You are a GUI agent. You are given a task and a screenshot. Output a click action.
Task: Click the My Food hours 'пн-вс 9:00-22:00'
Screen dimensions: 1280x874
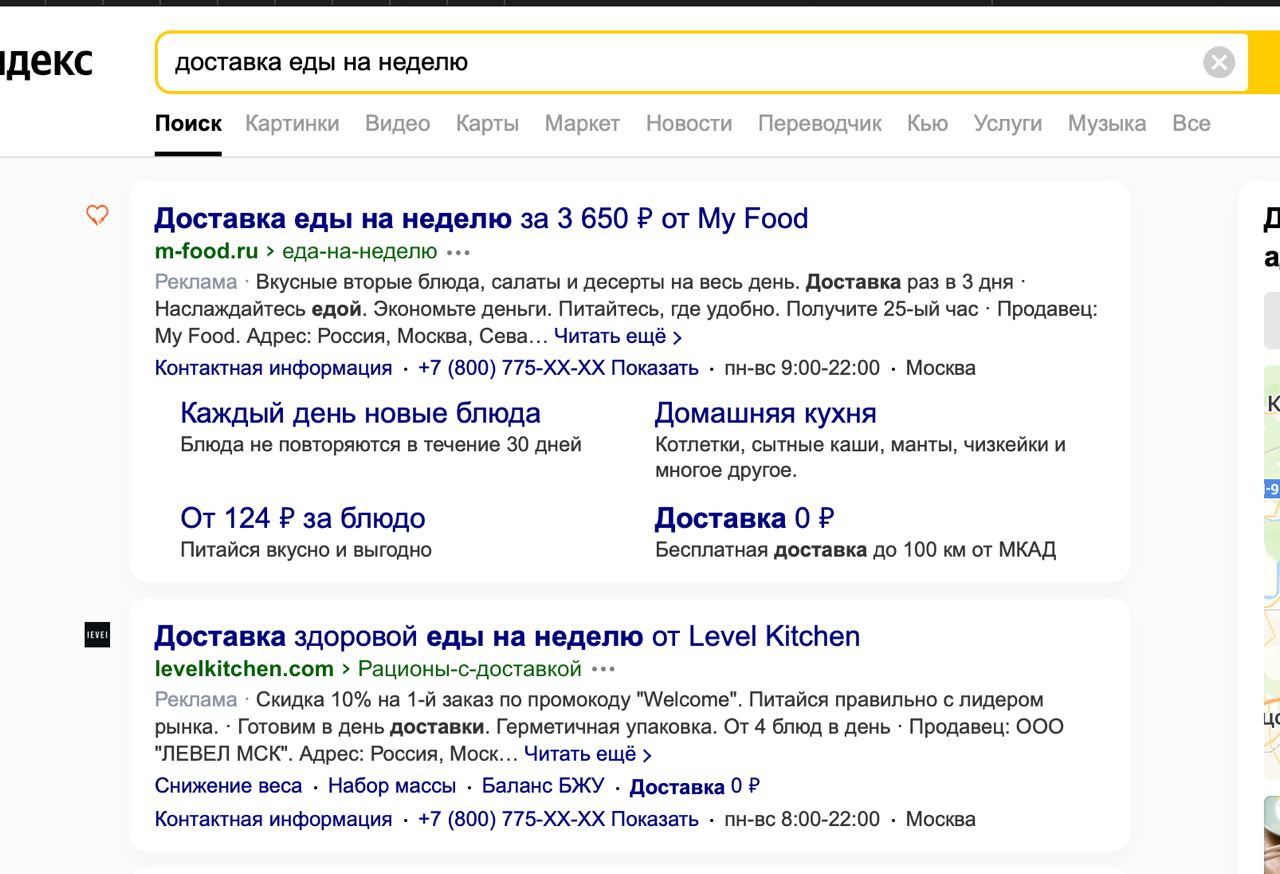802,368
